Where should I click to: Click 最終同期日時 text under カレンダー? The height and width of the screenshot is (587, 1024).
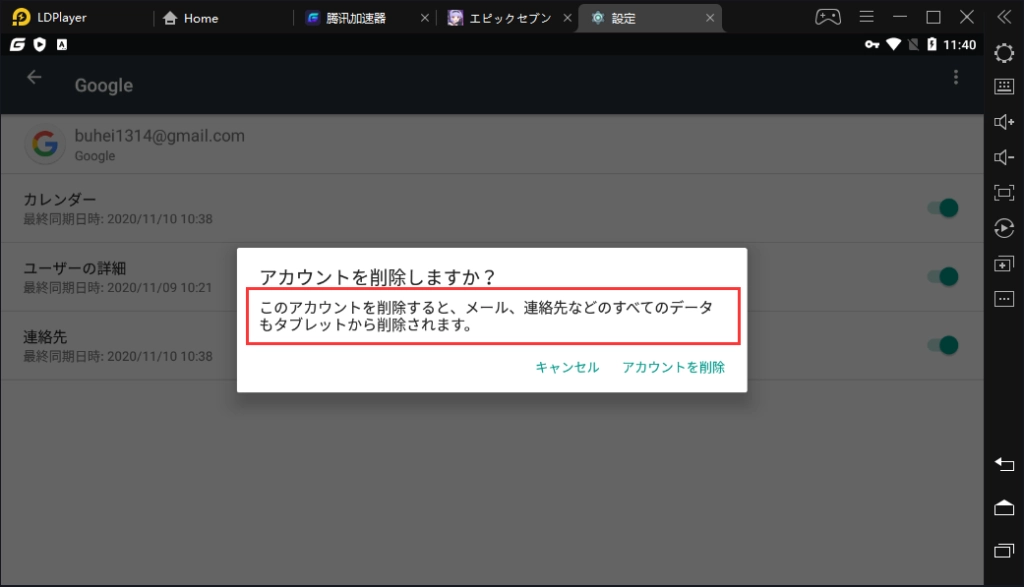tap(118, 219)
